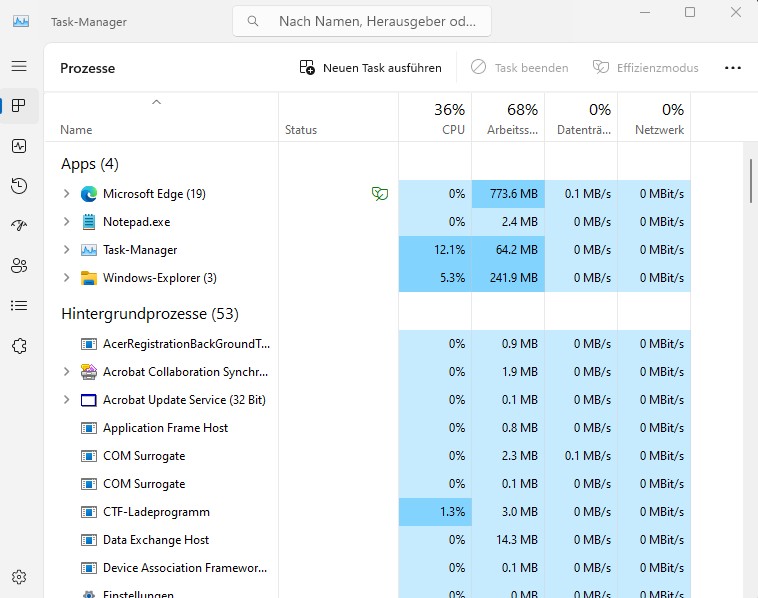Select the Prozesse sidebar icon
The width and height of the screenshot is (758, 598).
point(19,105)
